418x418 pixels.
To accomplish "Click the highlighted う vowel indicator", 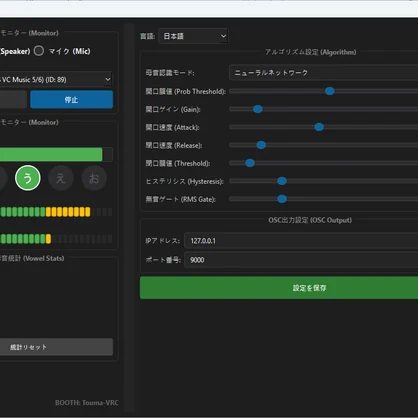I will click(x=28, y=178).
